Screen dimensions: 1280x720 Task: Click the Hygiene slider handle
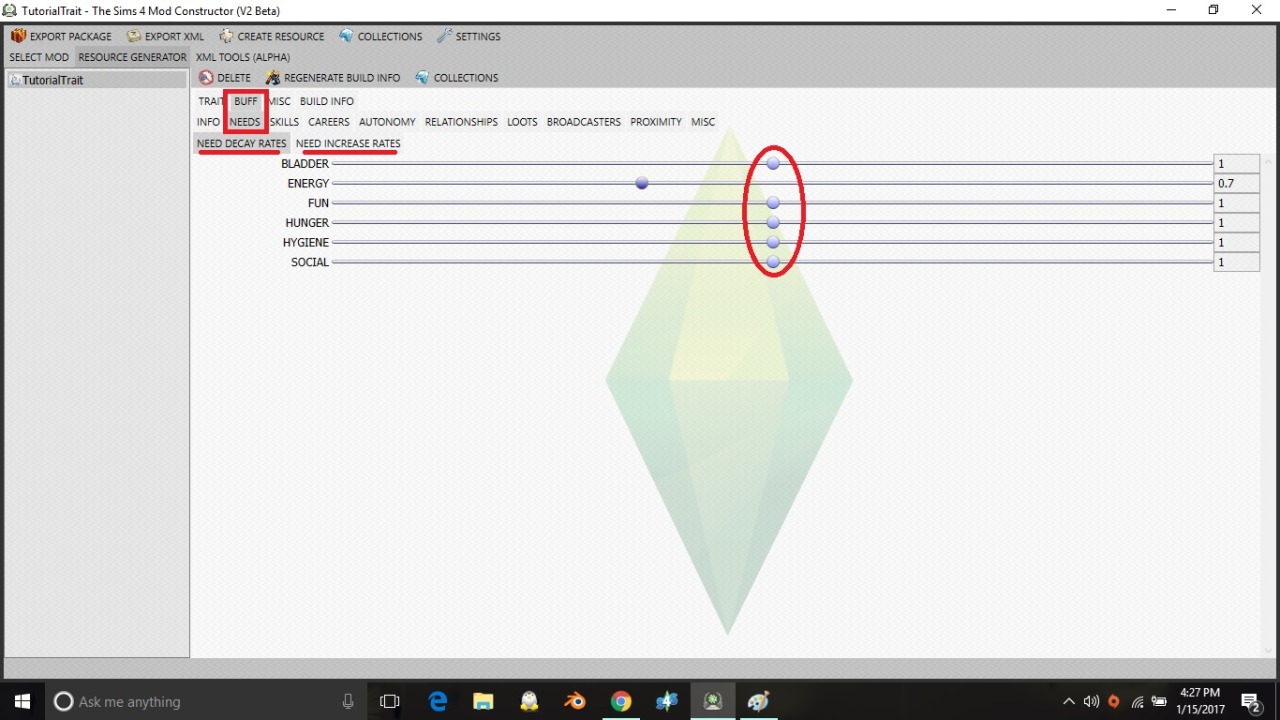[x=773, y=242]
